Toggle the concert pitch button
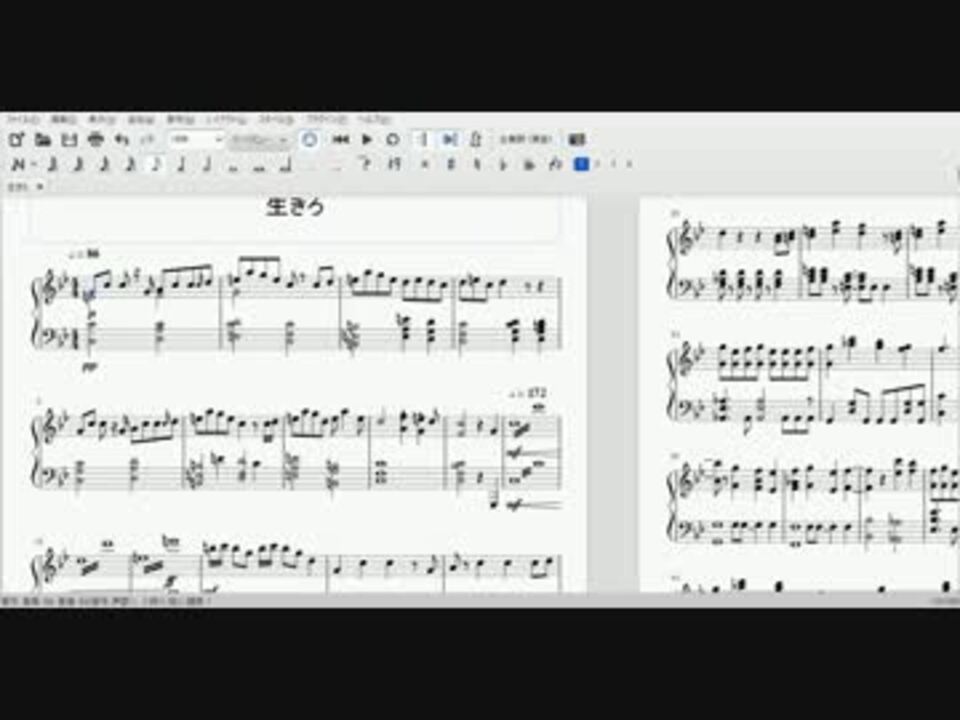 (x=526, y=140)
